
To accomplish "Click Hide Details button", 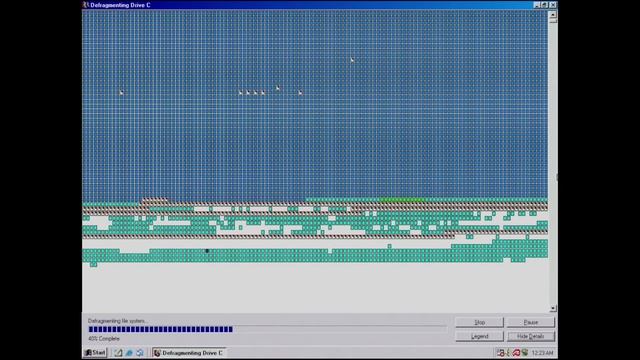I will (x=531, y=336).
